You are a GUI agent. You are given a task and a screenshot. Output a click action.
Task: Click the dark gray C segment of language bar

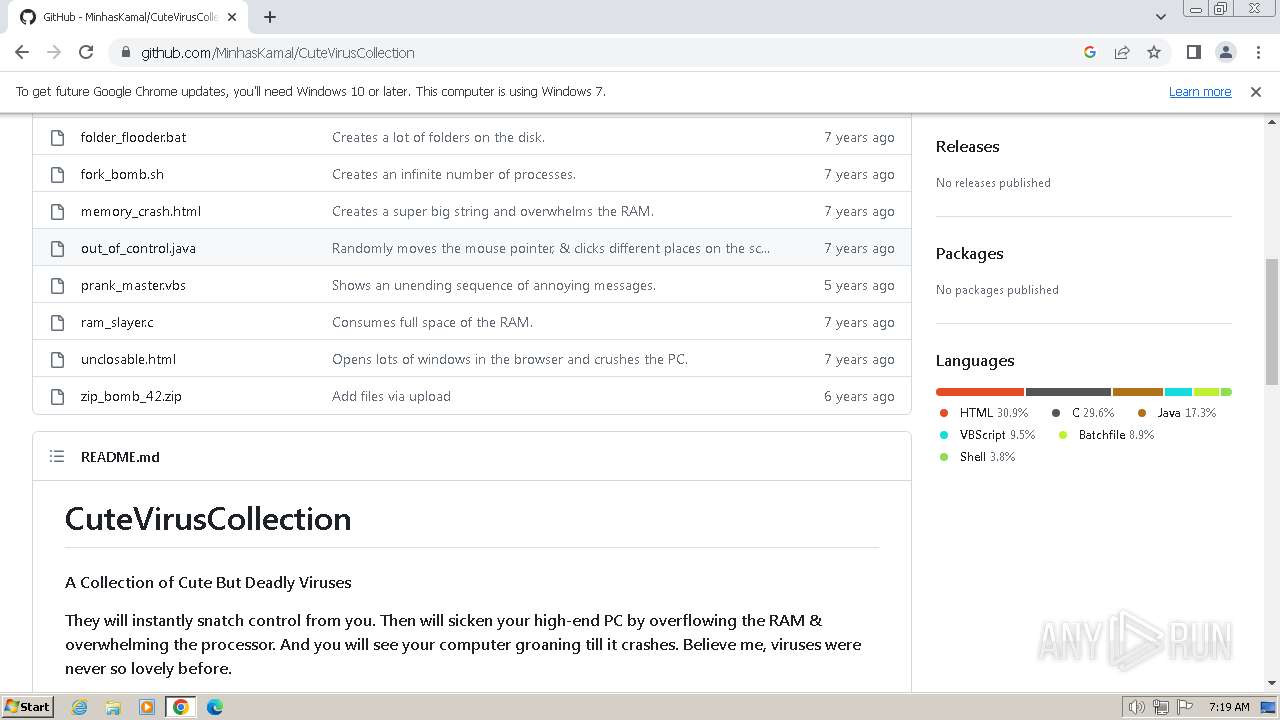pos(1068,392)
